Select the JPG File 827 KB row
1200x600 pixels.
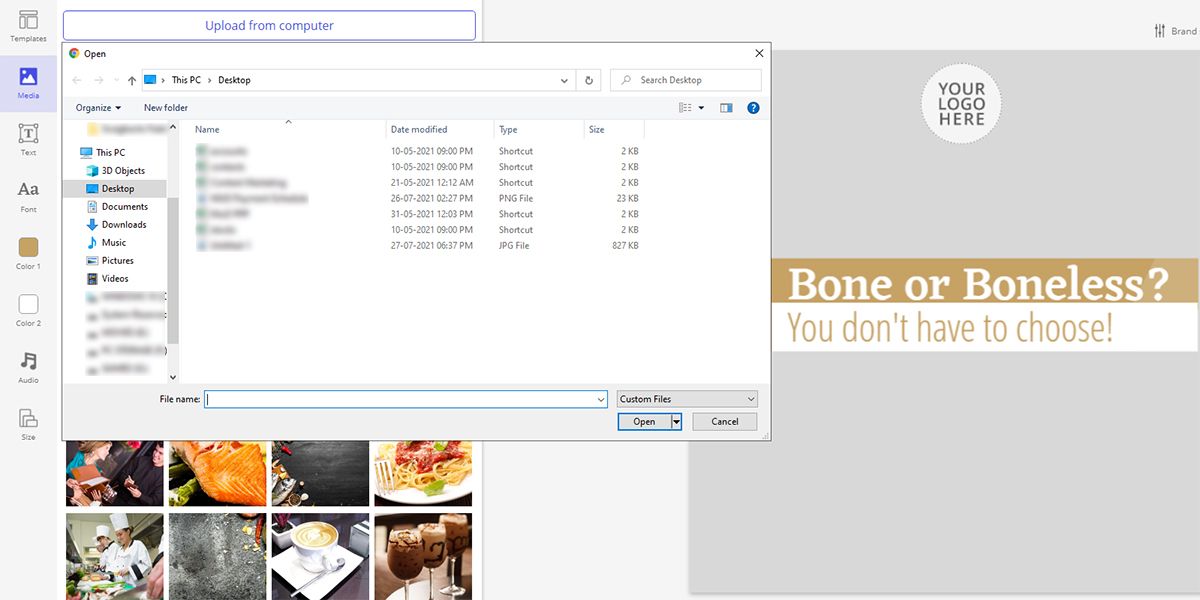tap(418, 246)
